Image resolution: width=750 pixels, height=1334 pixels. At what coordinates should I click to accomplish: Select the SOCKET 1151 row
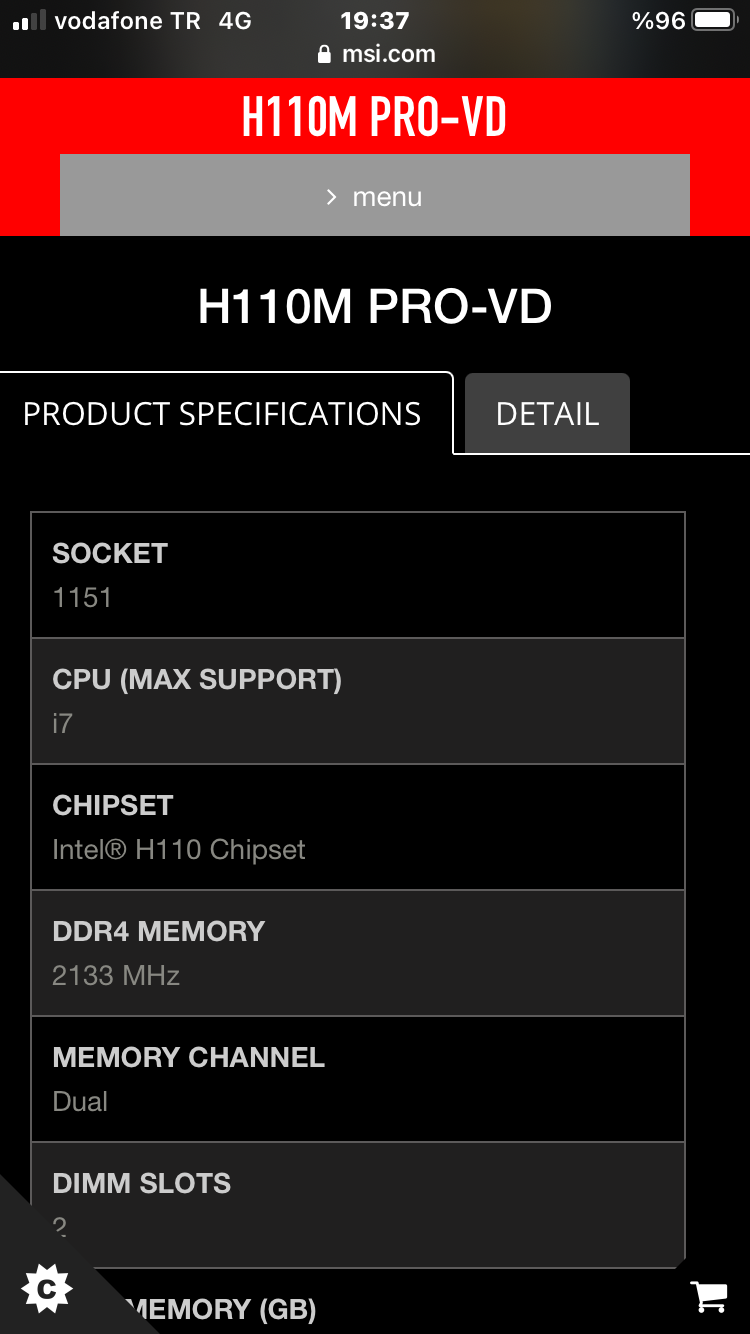tap(357, 575)
